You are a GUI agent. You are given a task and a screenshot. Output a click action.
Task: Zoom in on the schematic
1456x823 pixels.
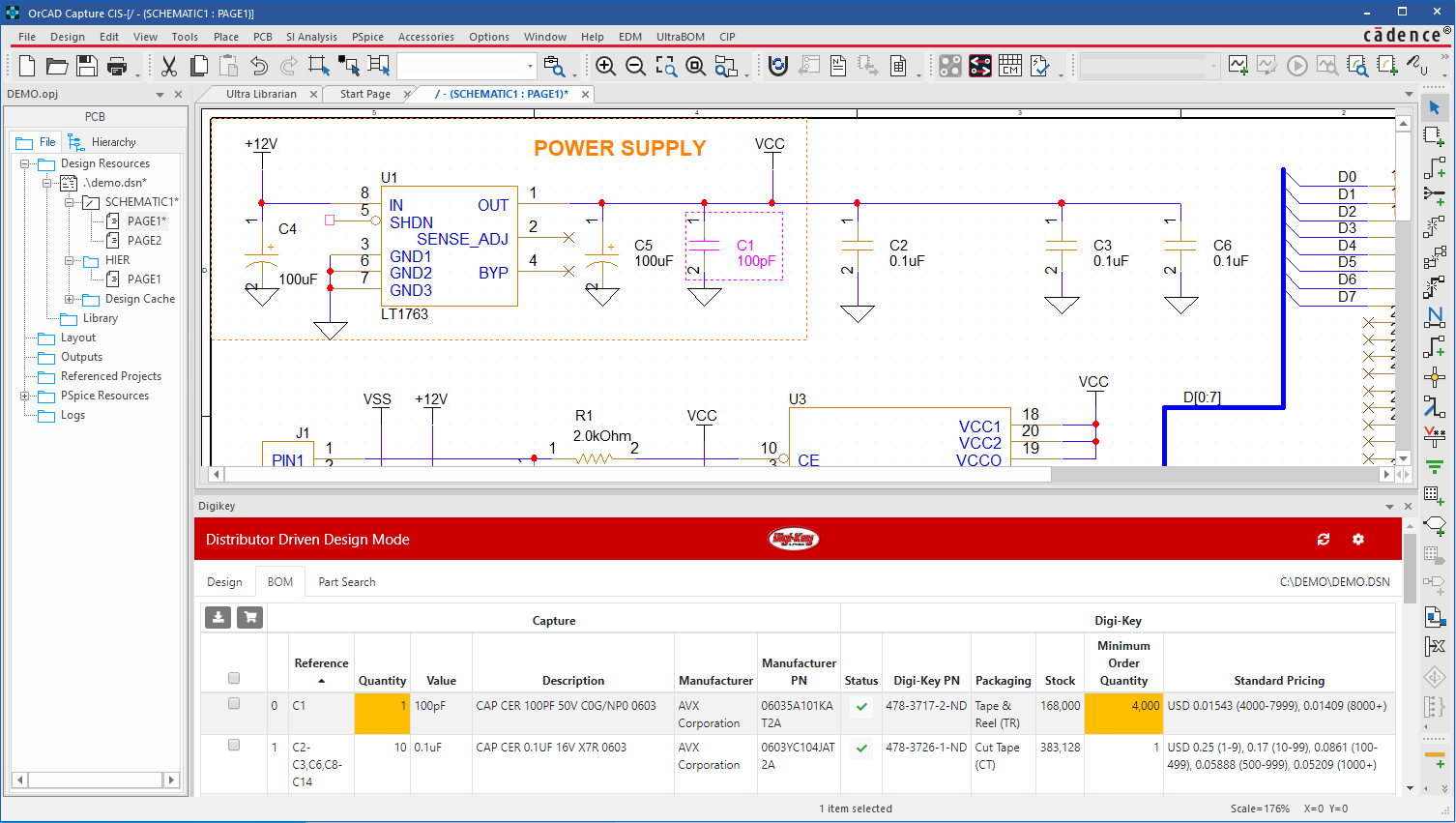[606, 66]
